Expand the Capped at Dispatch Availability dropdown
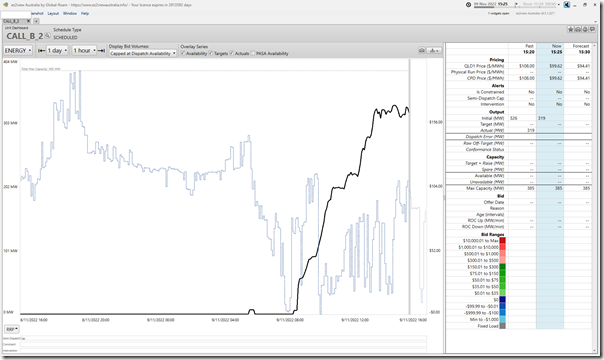This screenshot has width=604, height=360. coord(143,54)
